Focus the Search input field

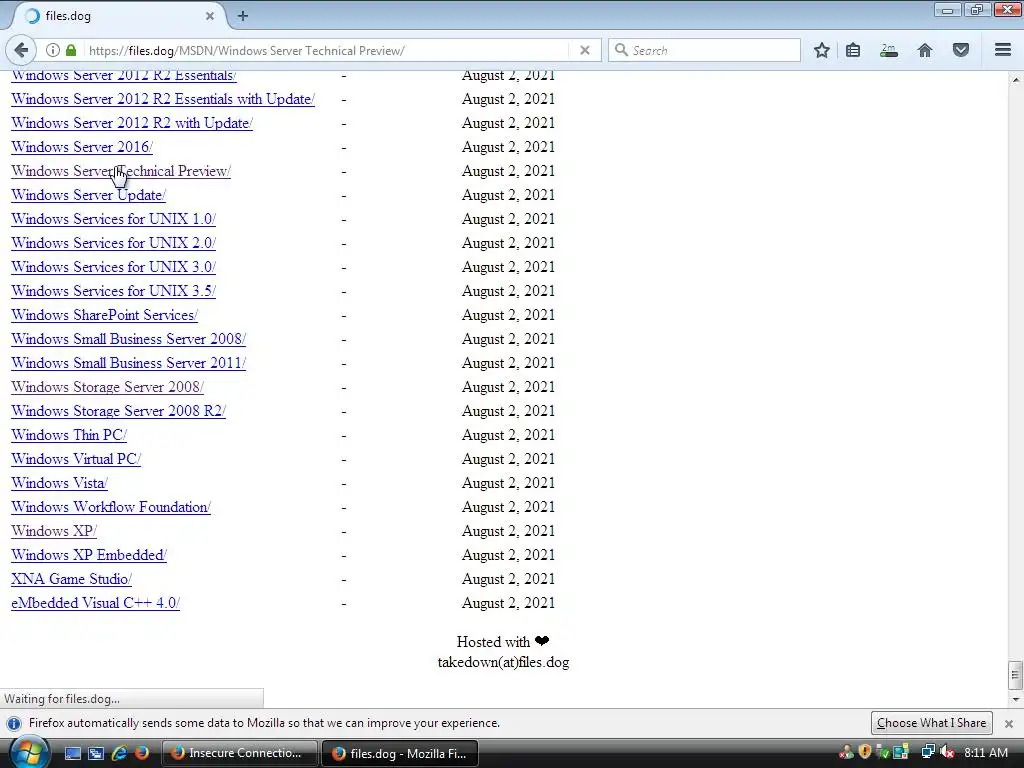(x=704, y=50)
